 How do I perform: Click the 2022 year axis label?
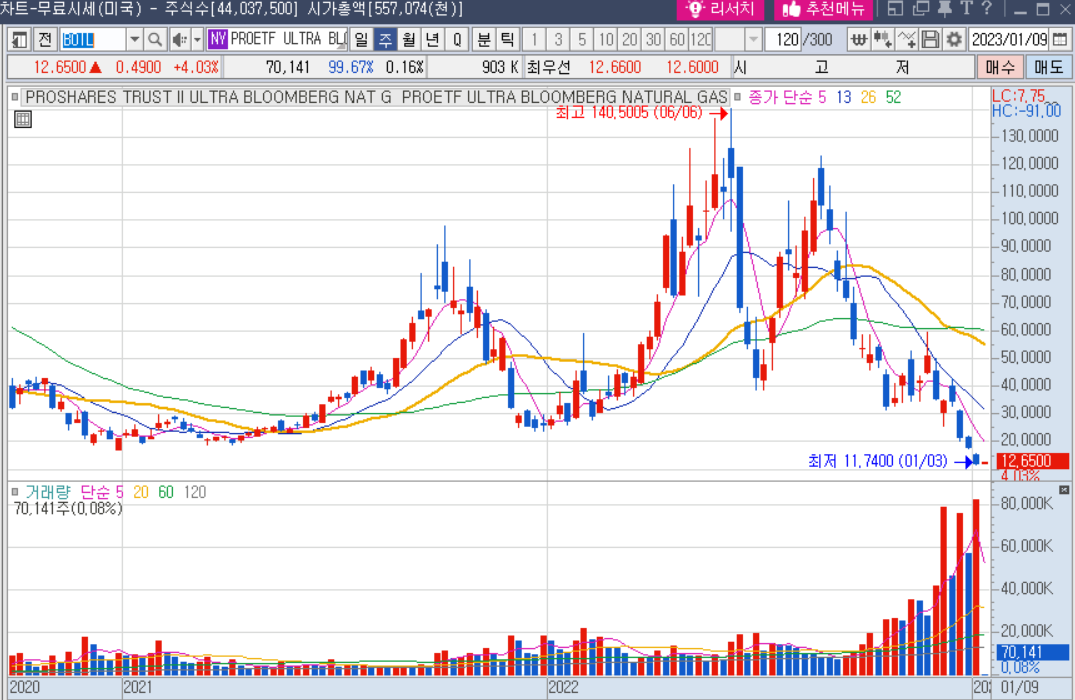[564, 687]
